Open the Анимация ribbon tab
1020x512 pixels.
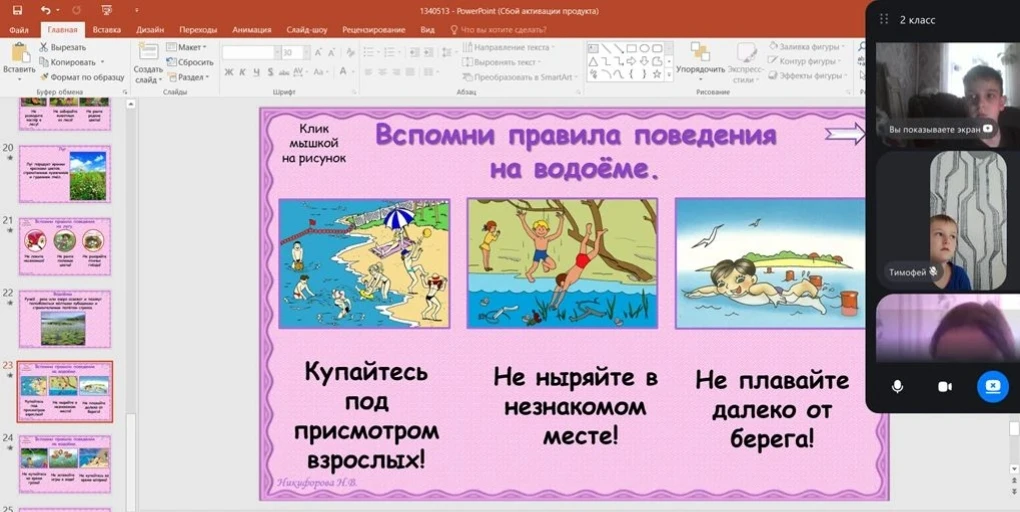(x=251, y=30)
